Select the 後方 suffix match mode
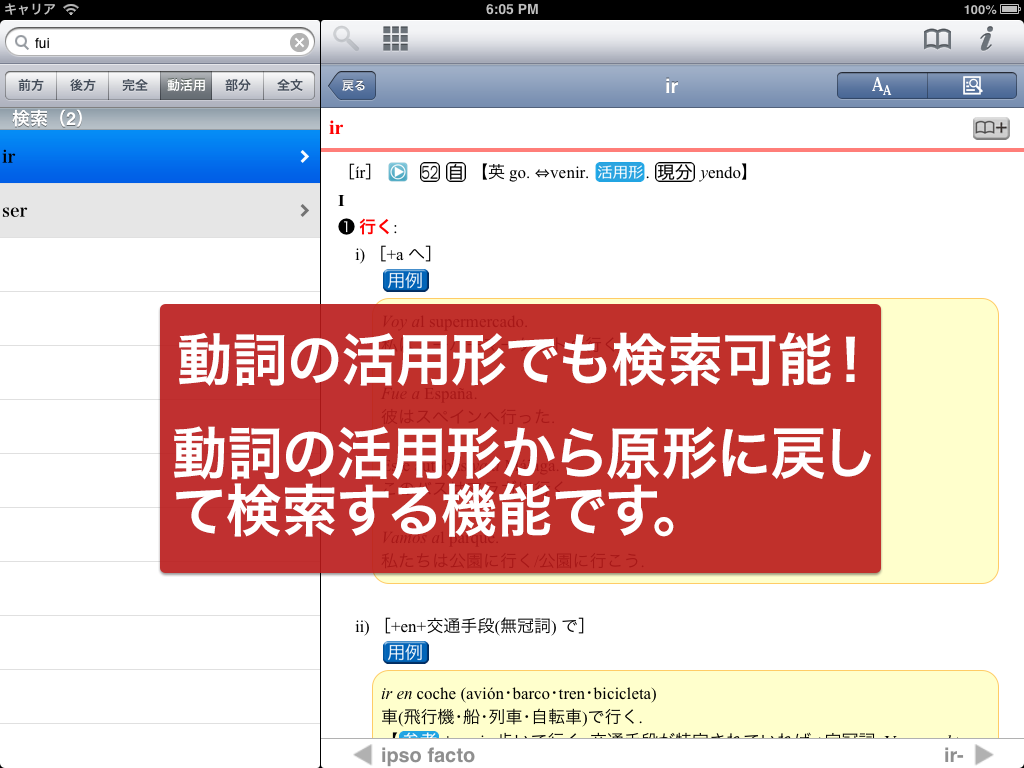 coord(82,86)
